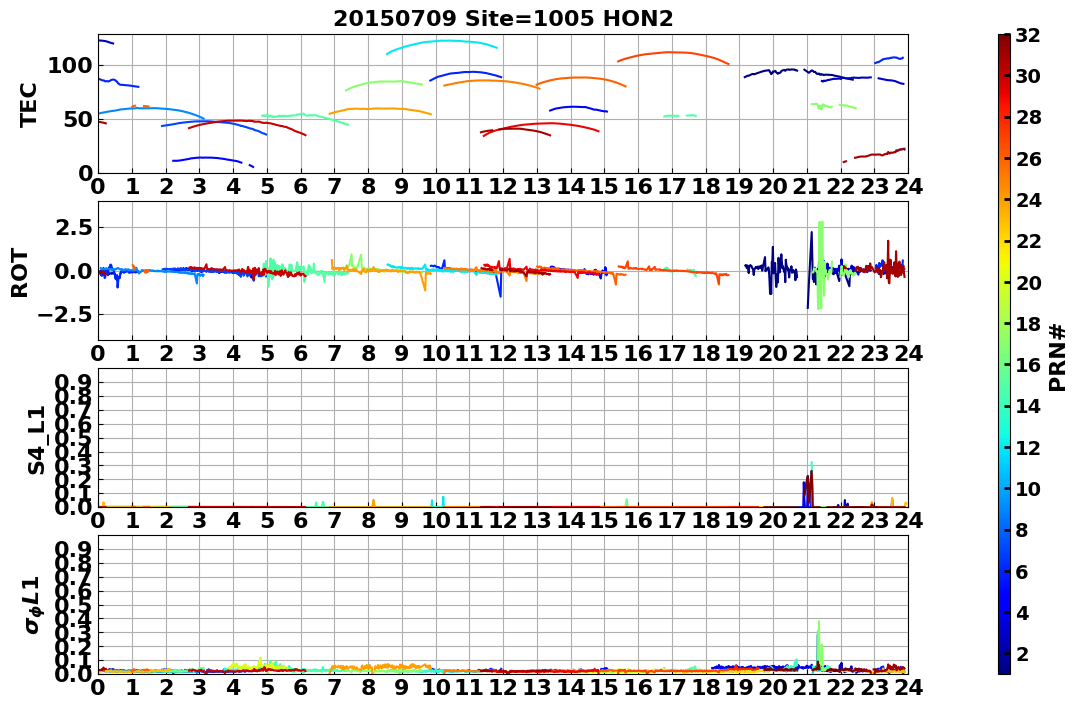Click the 18 tick on the PRN colorbar
1077x709 pixels.
(x=1029, y=323)
